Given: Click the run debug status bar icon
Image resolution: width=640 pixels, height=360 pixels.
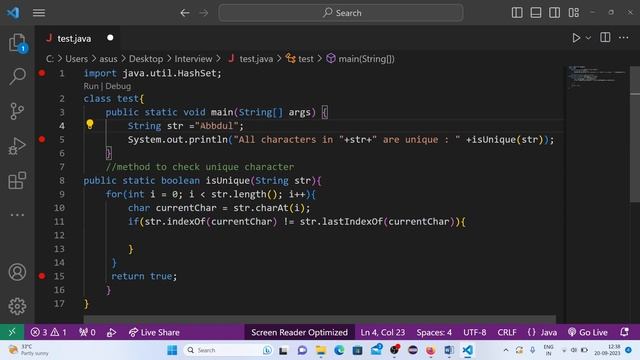Looking at the screenshot, I should 111,332.
